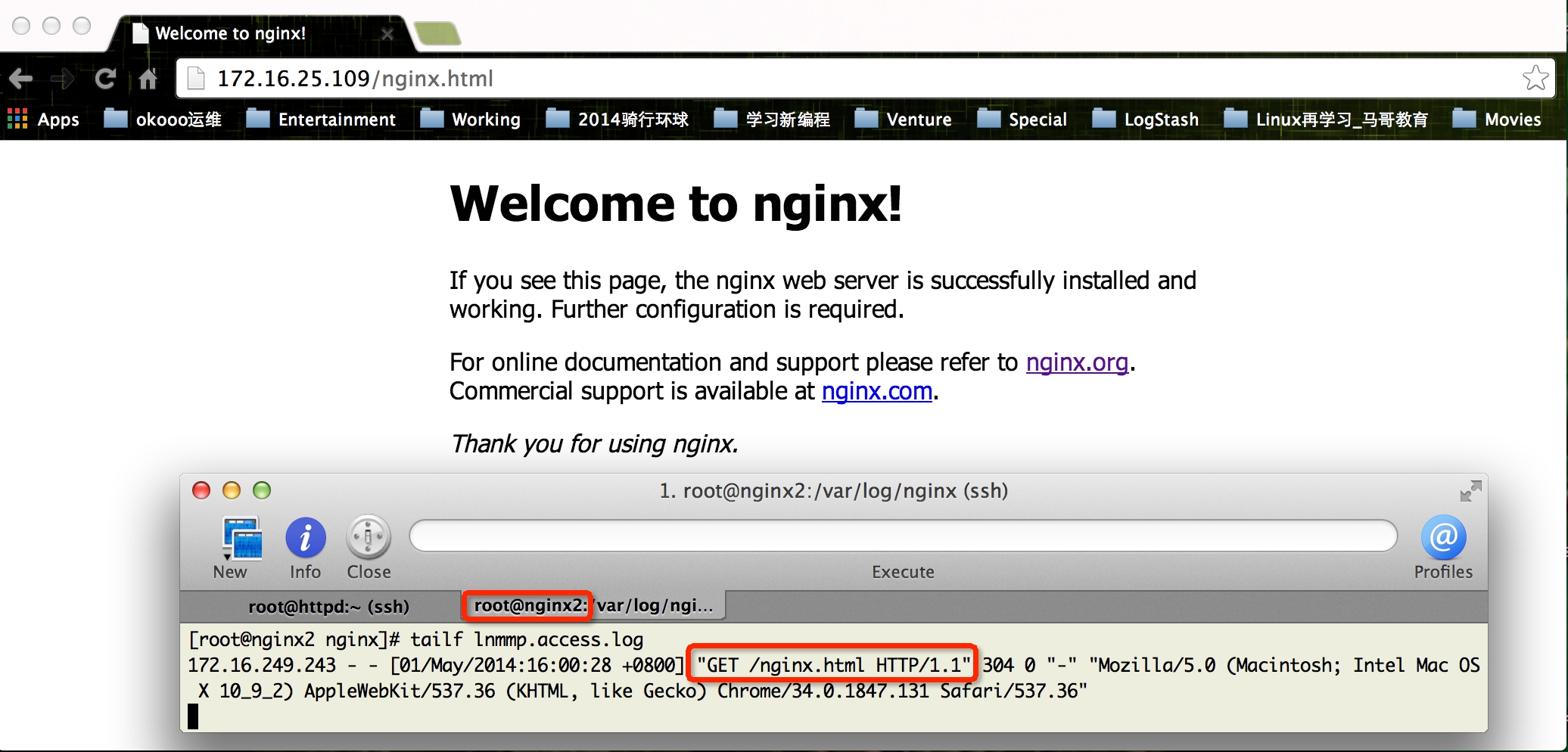
Task: Follow the nginx.org link
Action: [1077, 362]
